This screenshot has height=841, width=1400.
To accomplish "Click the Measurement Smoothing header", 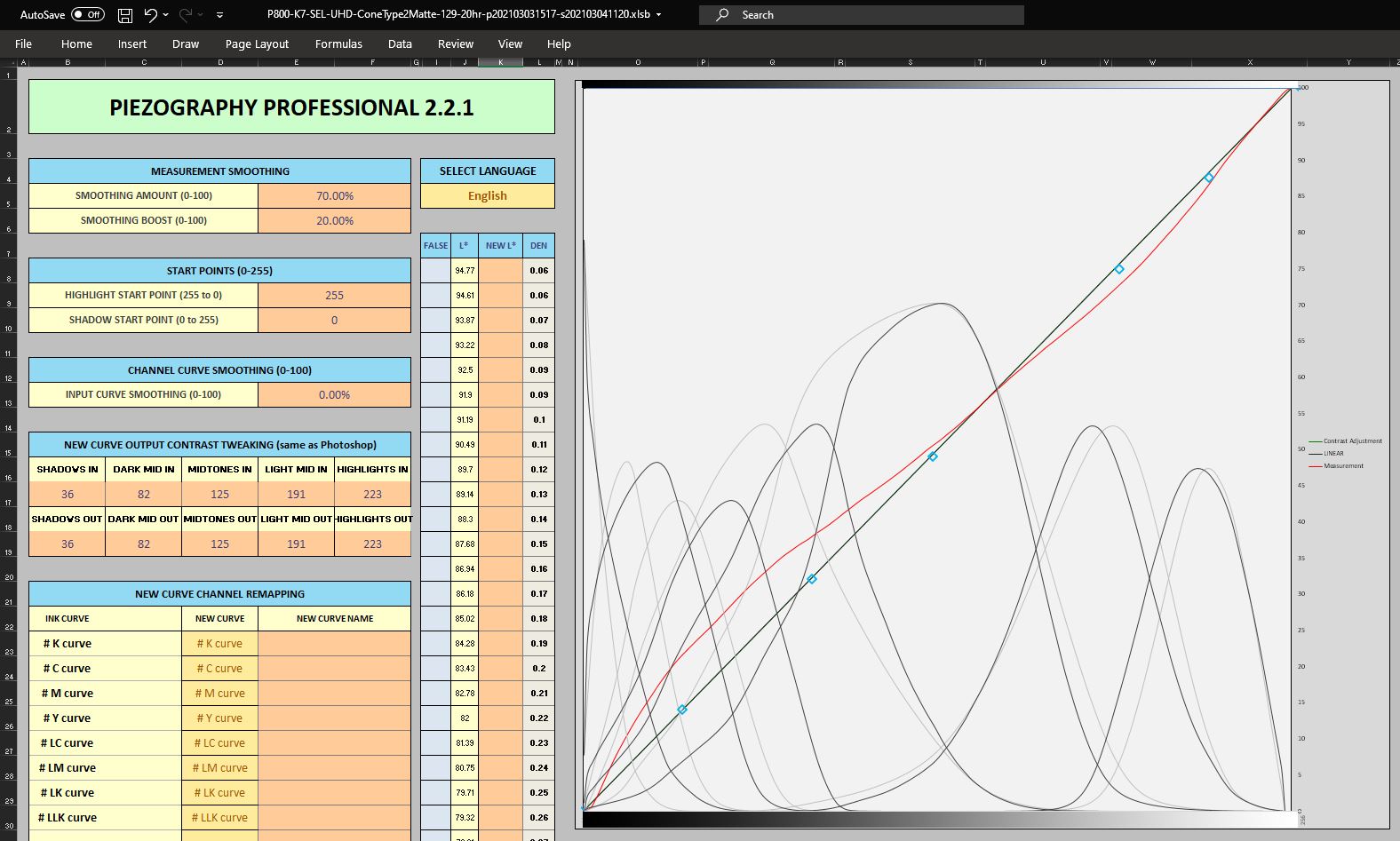I will [x=220, y=171].
